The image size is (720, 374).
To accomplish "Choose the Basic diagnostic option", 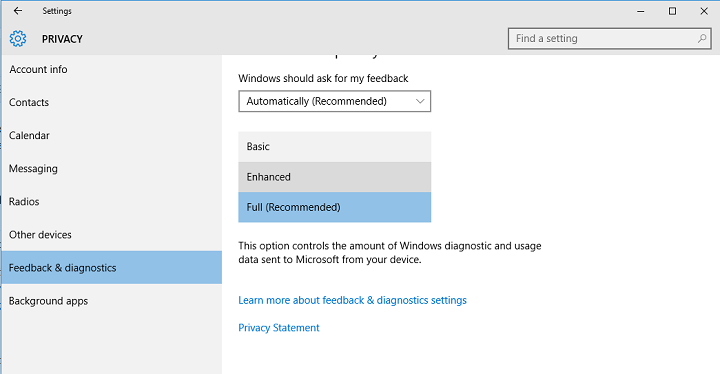I will (334, 147).
